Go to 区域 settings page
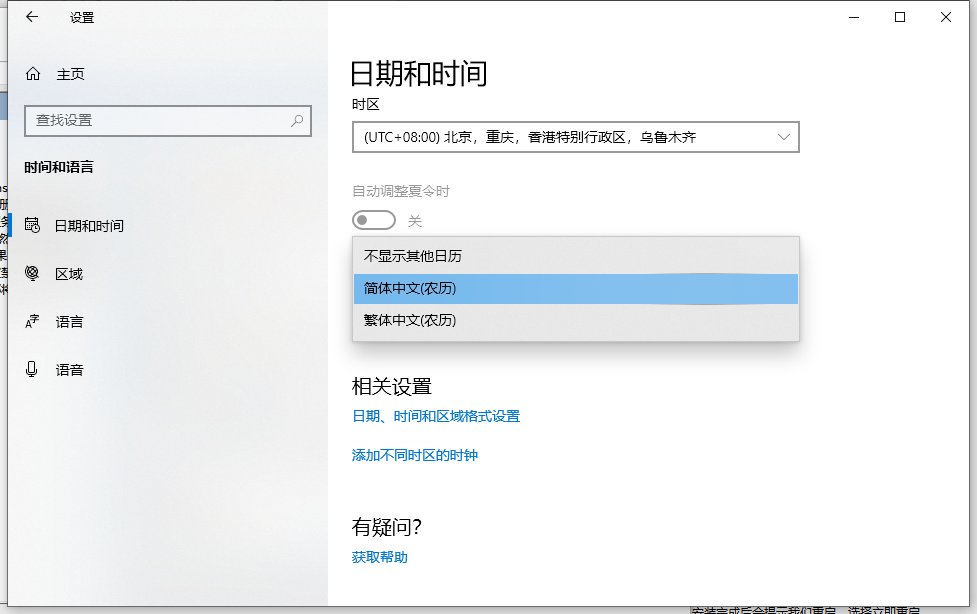The width and height of the screenshot is (977, 614). [x=69, y=274]
